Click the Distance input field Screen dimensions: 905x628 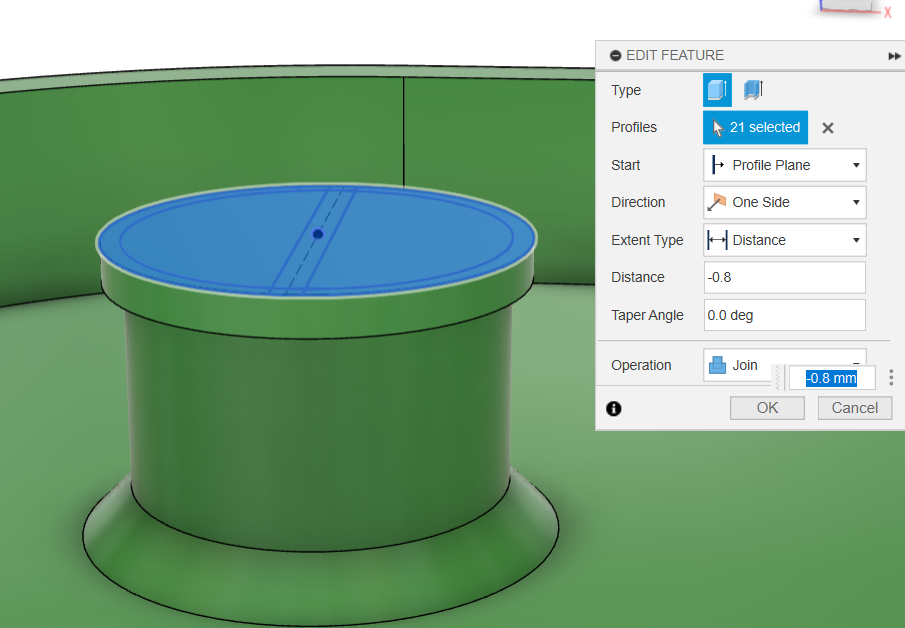coord(785,277)
